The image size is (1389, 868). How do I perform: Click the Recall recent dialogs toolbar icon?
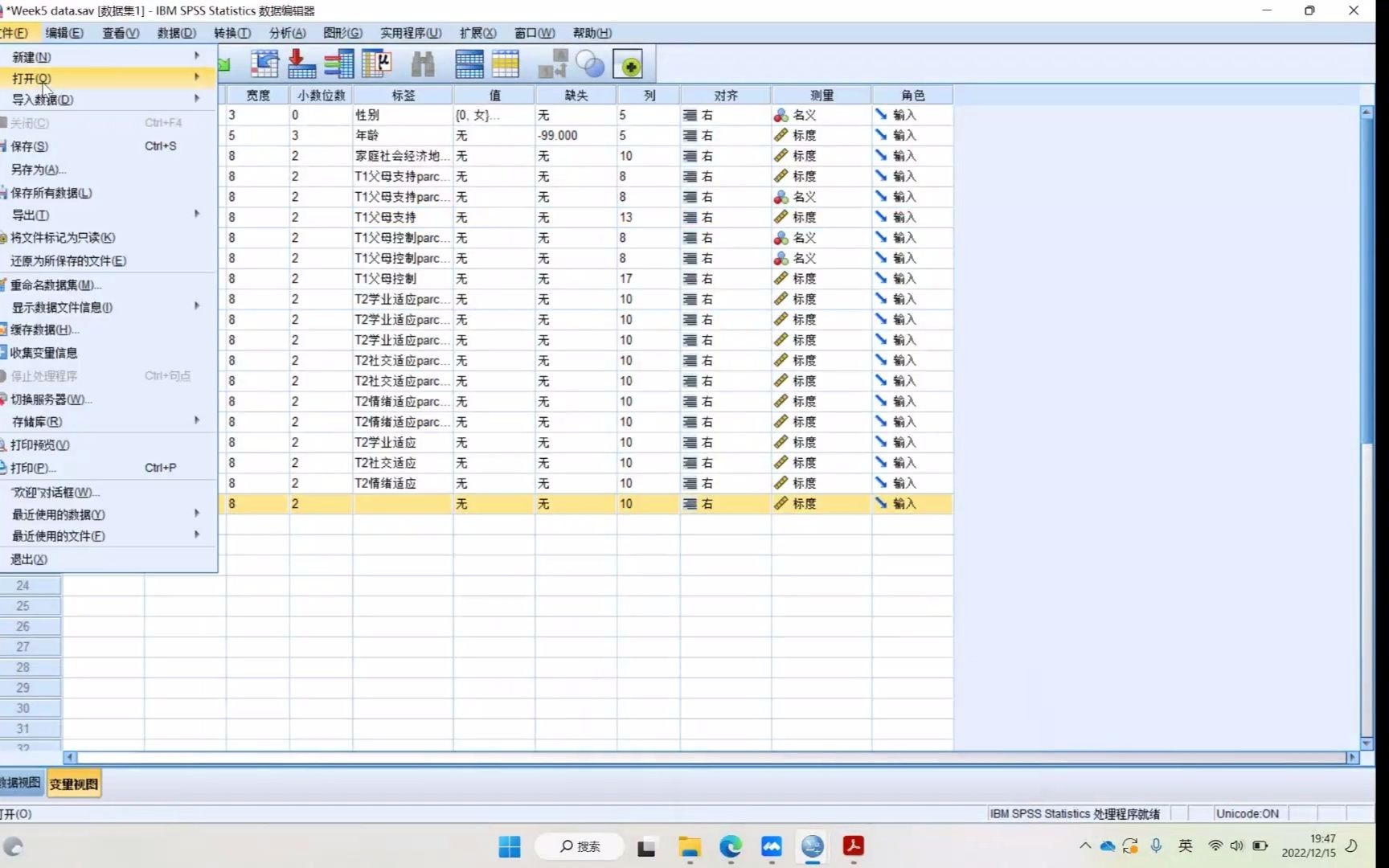point(264,63)
